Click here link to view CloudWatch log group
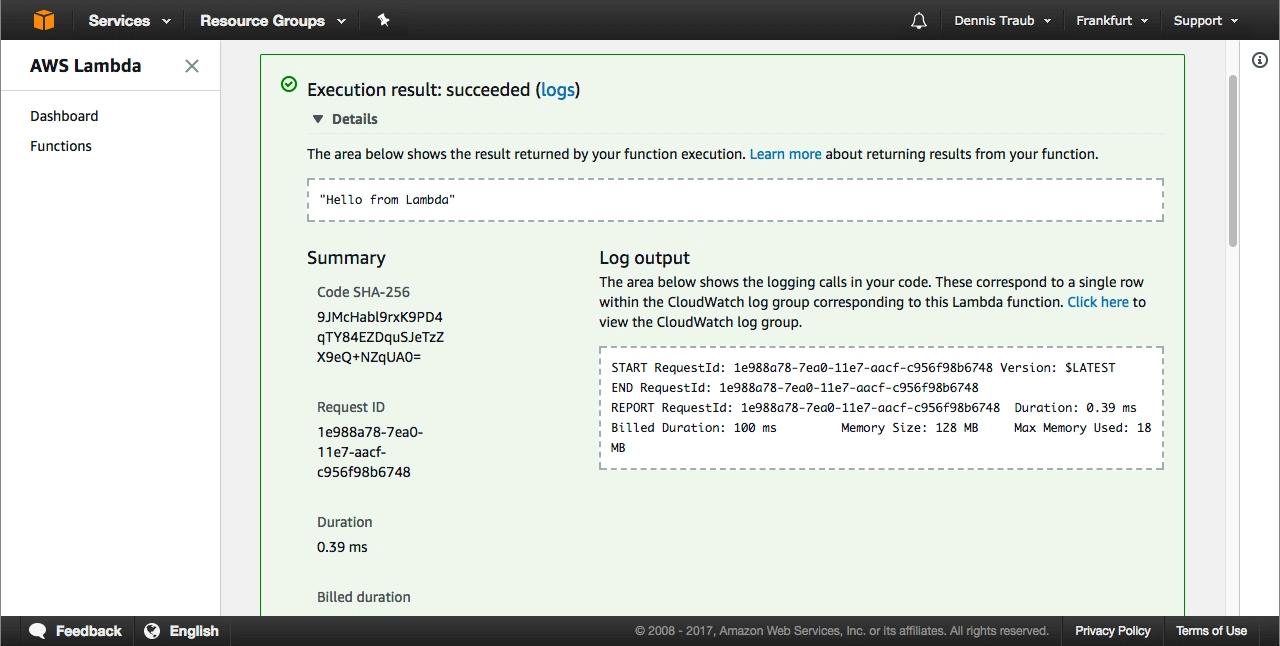The width and height of the screenshot is (1280, 646). [x=1097, y=302]
